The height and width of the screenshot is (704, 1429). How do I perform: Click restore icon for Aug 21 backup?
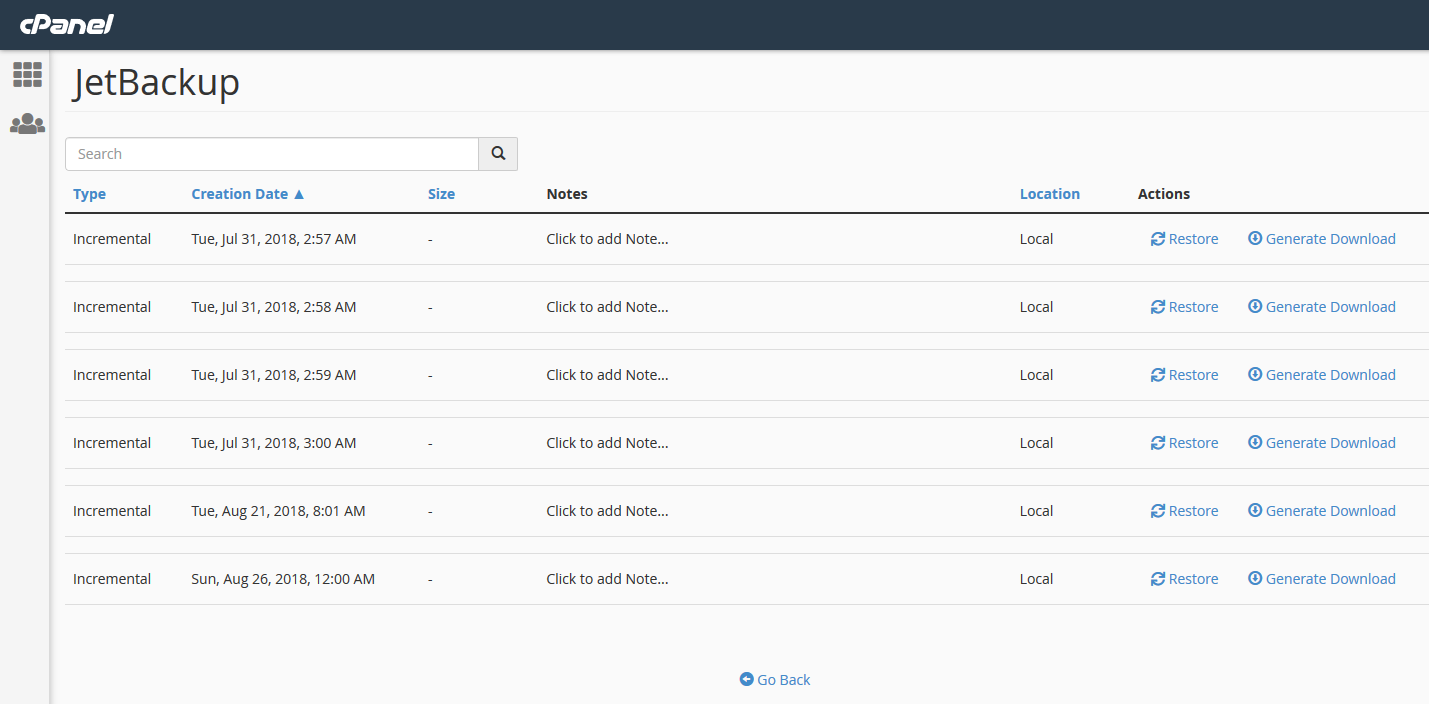pyautogui.click(x=1158, y=511)
